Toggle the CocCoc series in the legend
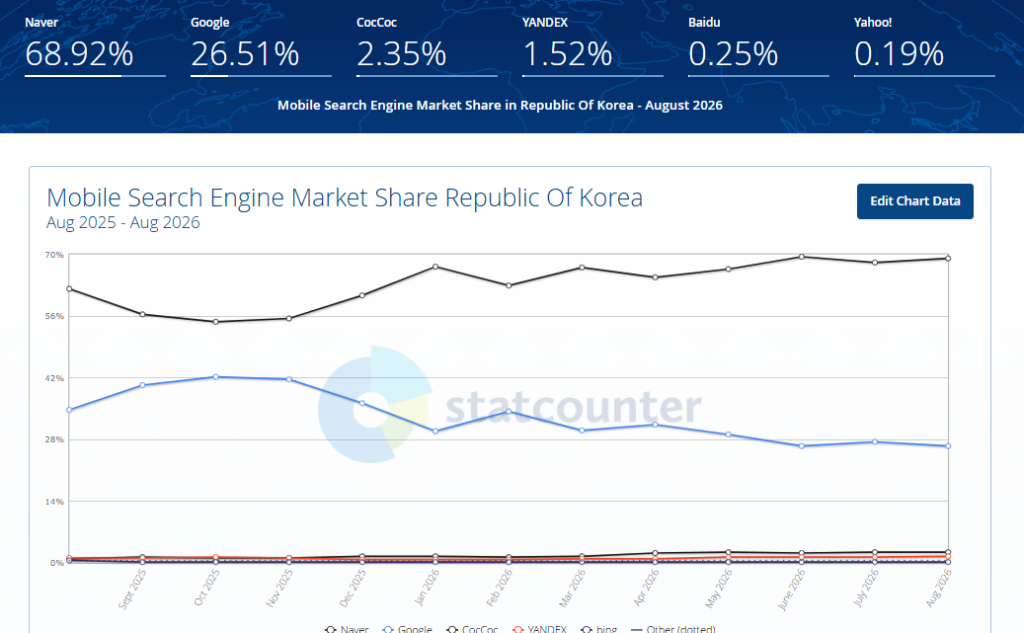This screenshot has height=633, width=1024. click(472, 628)
